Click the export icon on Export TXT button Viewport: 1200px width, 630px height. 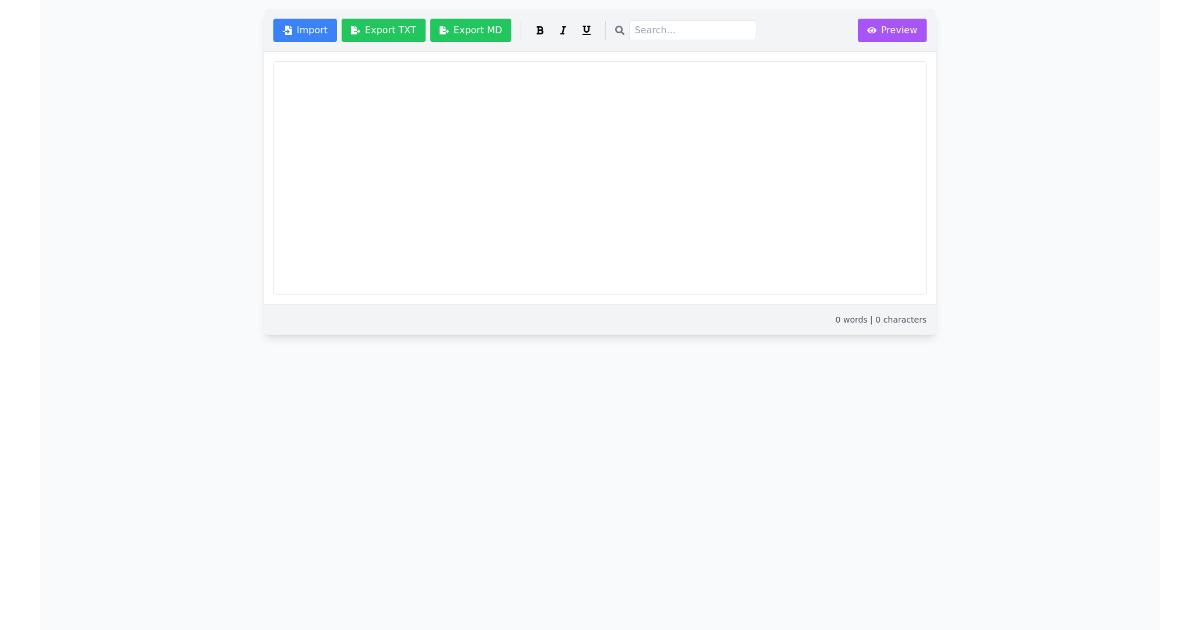pyautogui.click(x=356, y=30)
